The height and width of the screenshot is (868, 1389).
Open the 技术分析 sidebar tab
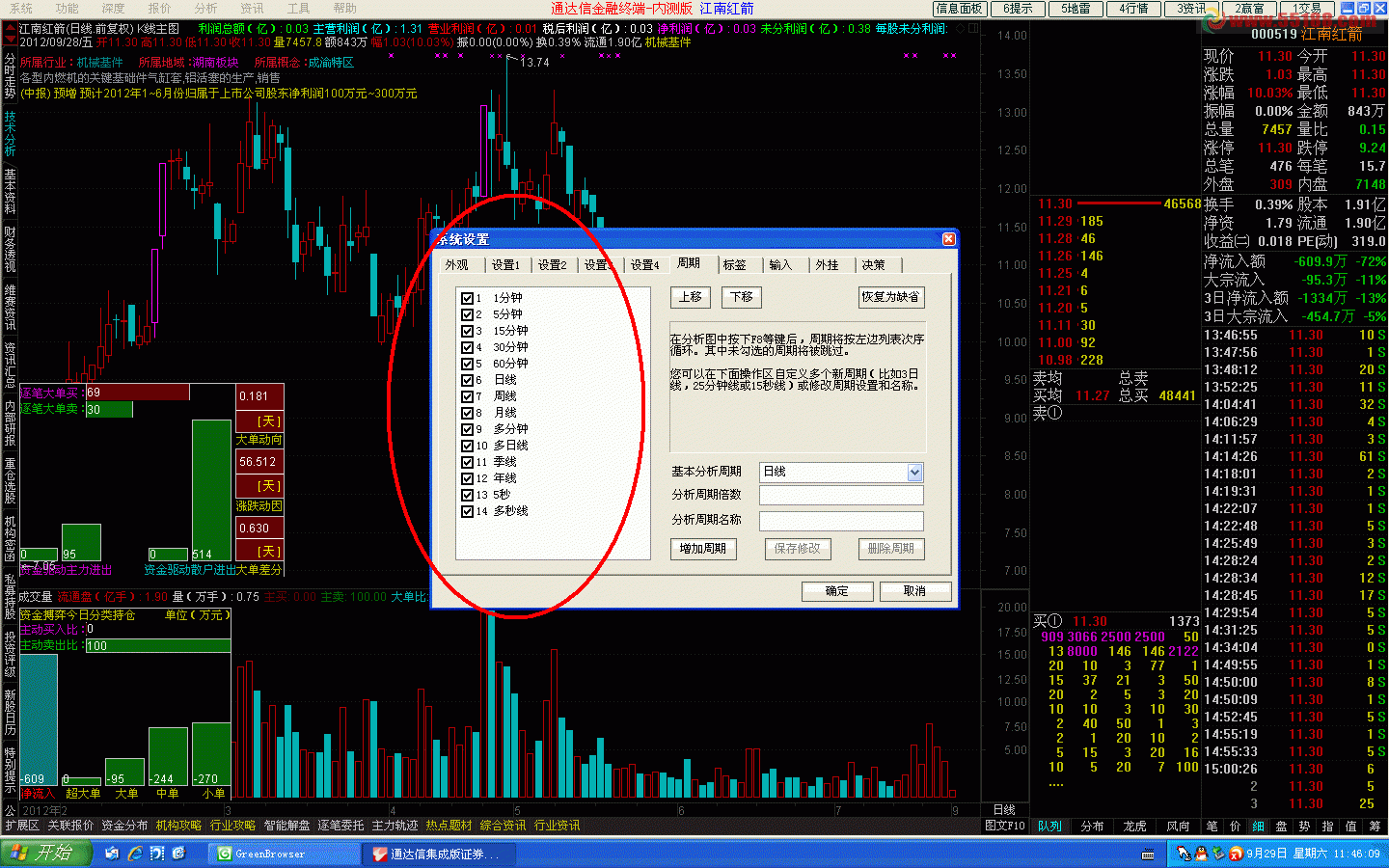coord(10,134)
